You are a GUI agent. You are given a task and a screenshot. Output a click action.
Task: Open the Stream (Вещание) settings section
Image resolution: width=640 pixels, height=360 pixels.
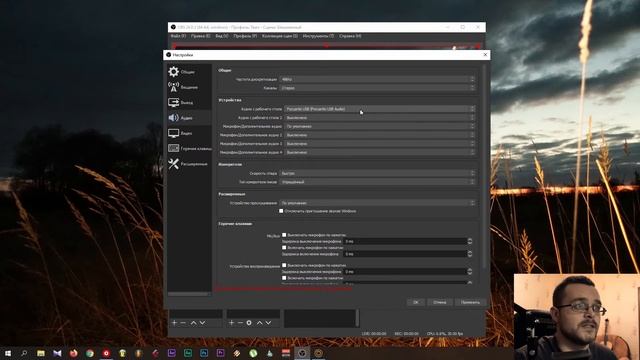coord(189,87)
